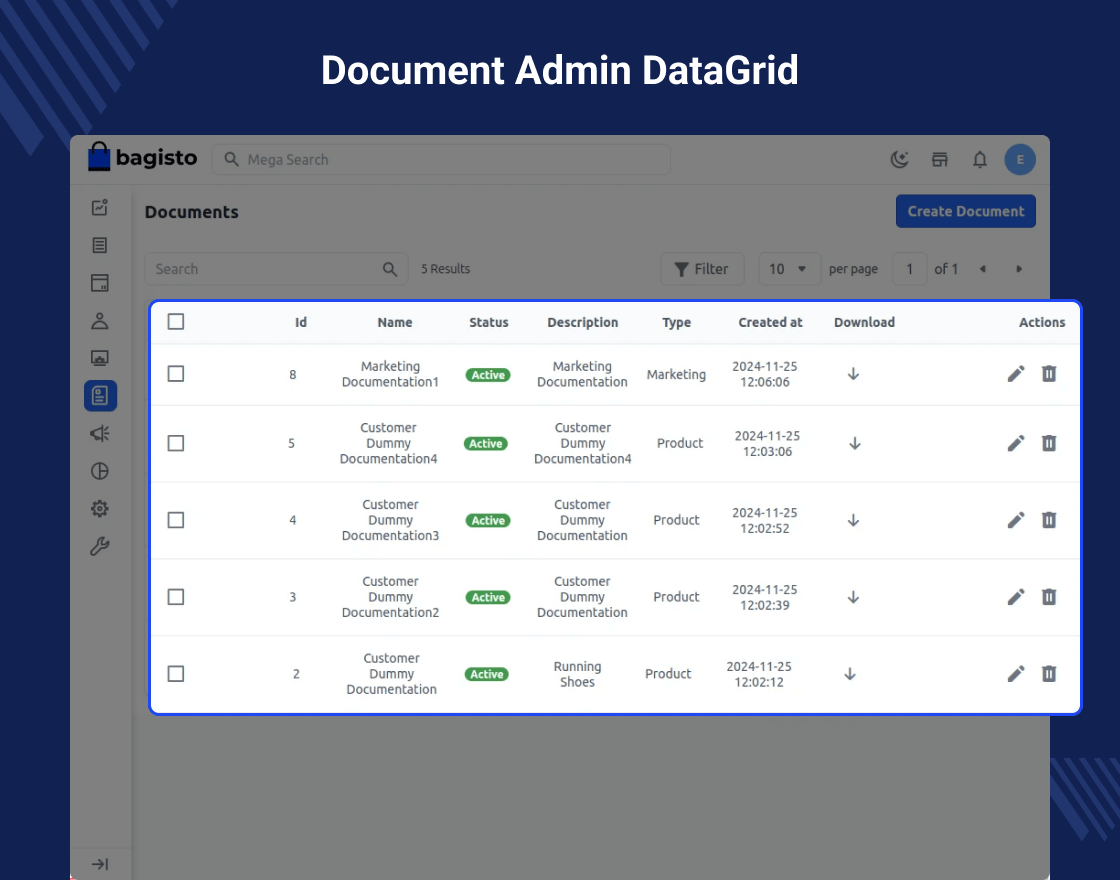1120x880 pixels.
Task: Open the Filter panel
Action: click(702, 269)
